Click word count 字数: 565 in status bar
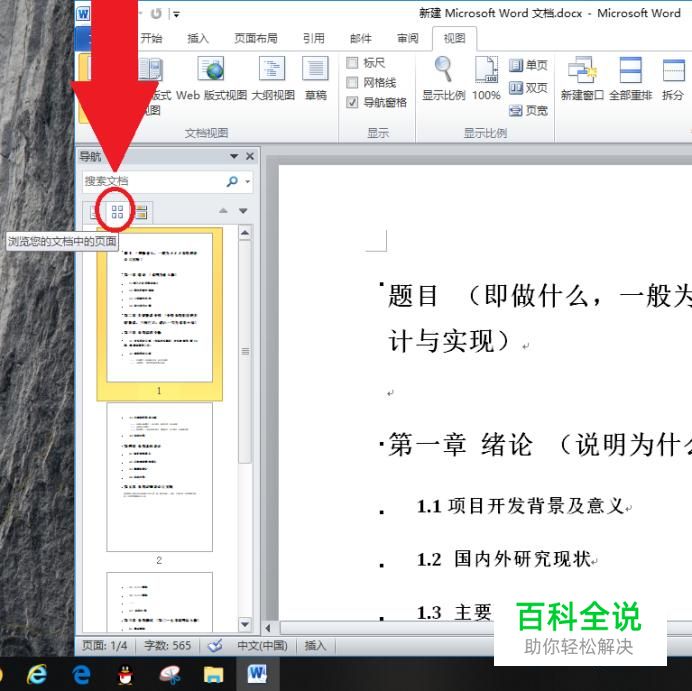This screenshot has height=691, width=692. pos(167,646)
